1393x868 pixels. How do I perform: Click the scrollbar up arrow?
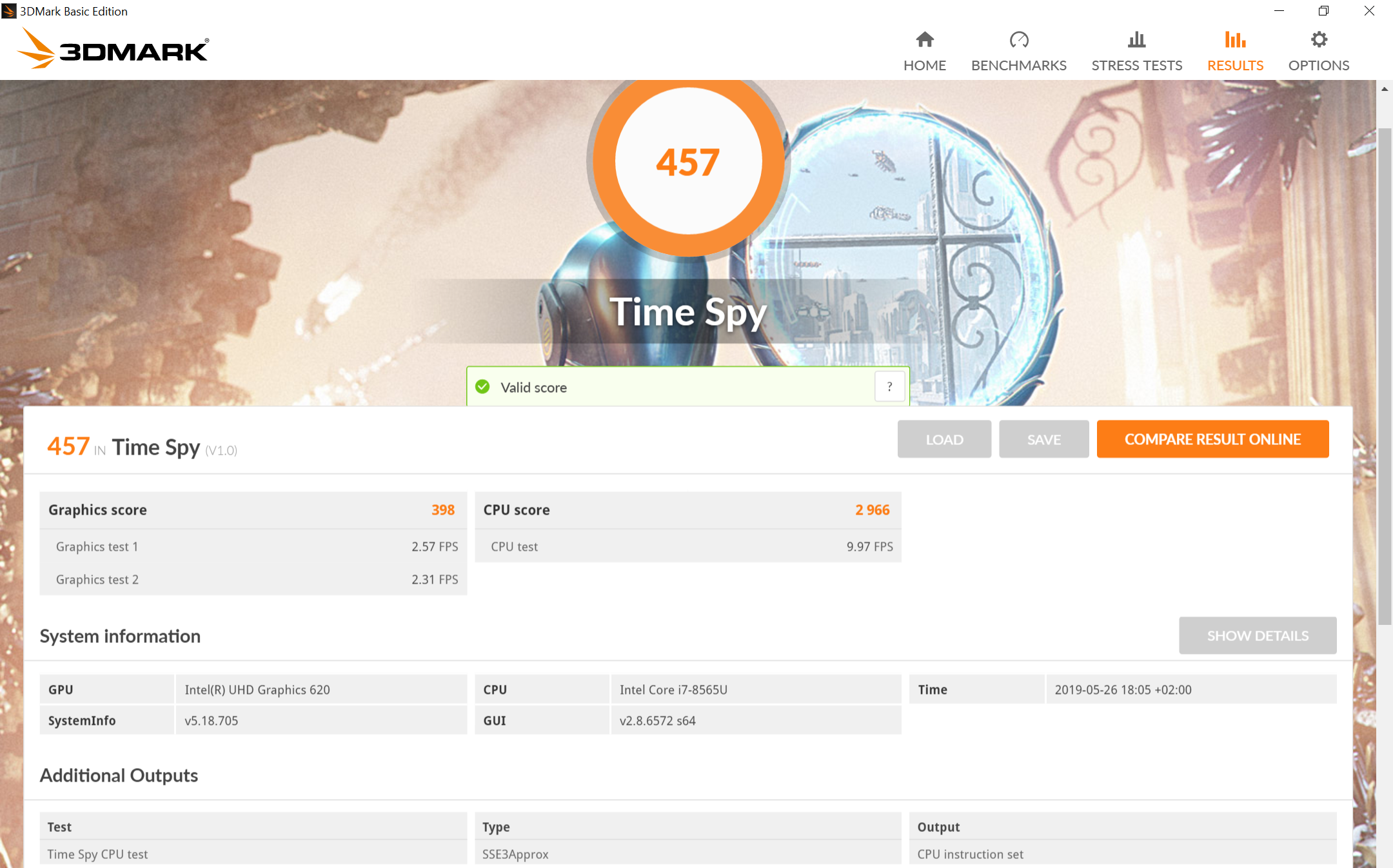(x=1384, y=90)
